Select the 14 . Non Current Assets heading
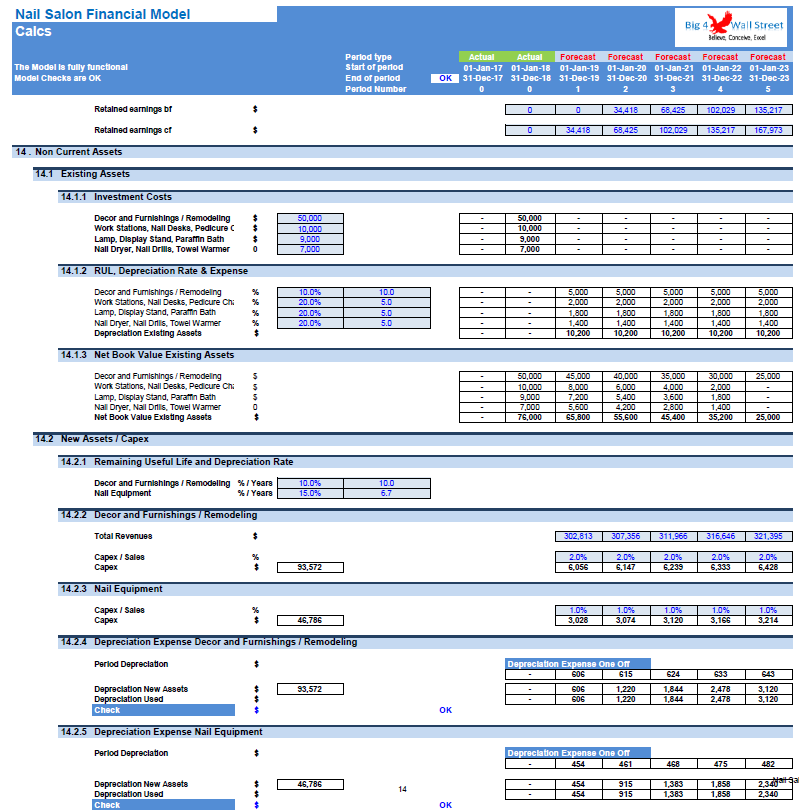 402,152
